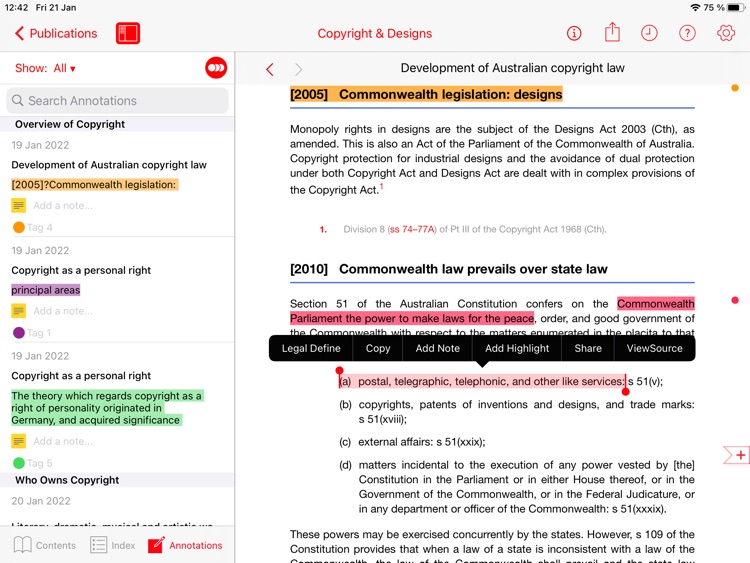Tap the 12:42 status bar clock

click(16, 7)
